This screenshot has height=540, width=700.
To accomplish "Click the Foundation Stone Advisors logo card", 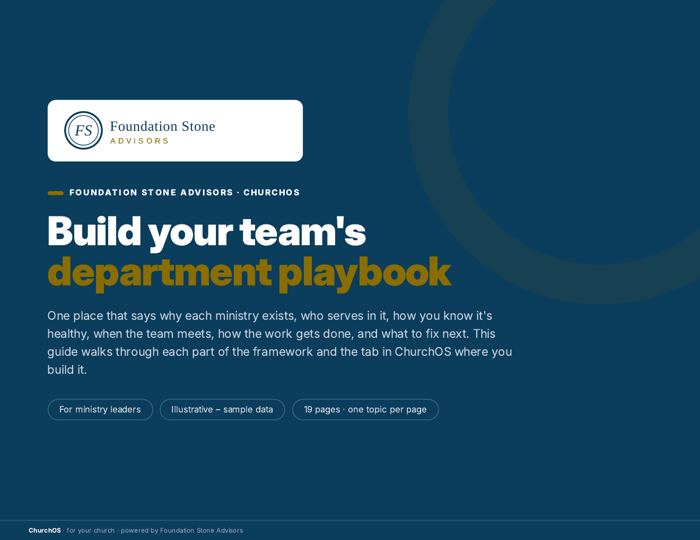I will click(x=175, y=131).
